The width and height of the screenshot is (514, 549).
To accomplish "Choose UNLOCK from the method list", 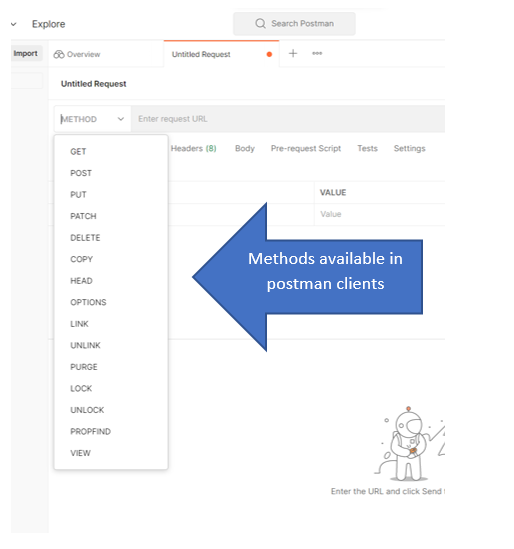I will (111, 410).
